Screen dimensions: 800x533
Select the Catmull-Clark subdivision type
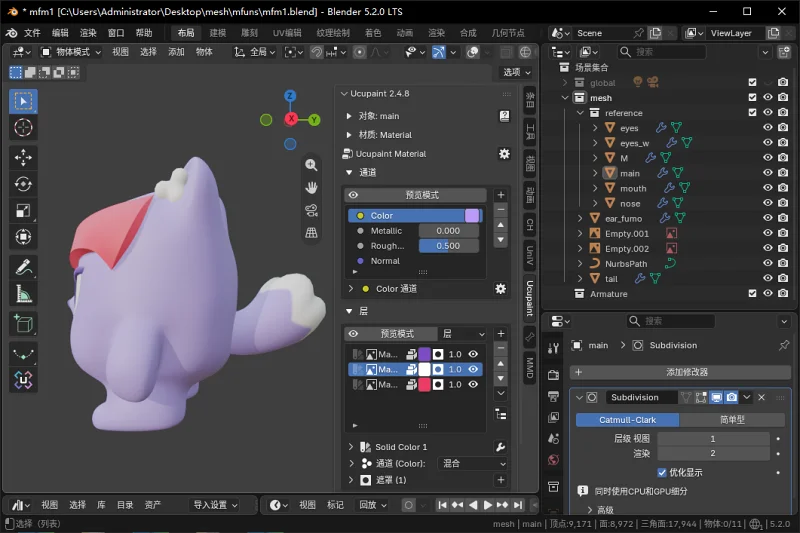(627, 420)
